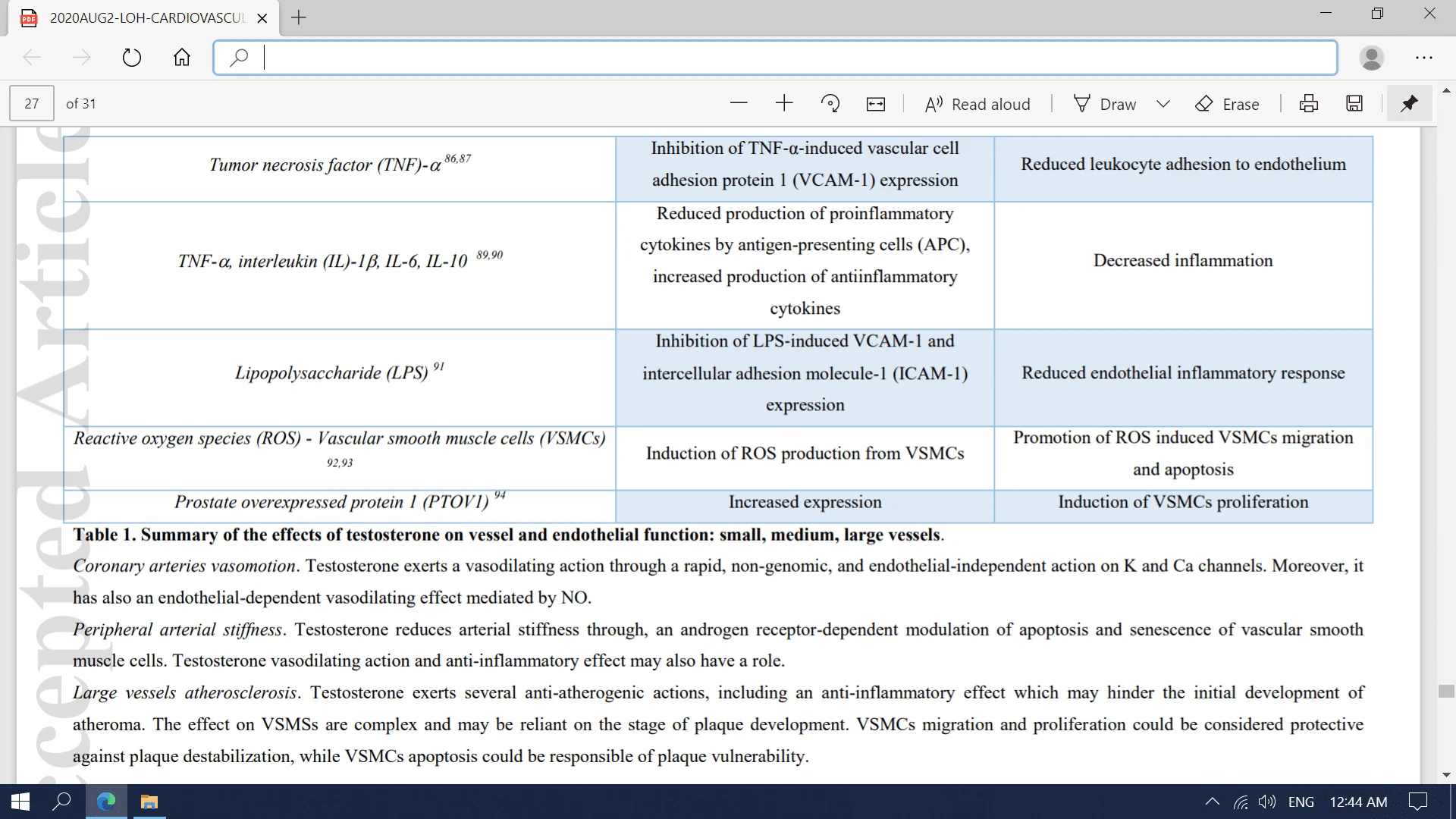Close the 2020AUG2-LOH-CARDIOVASCUL tab
The height and width of the screenshot is (819, 1456).
[262, 18]
